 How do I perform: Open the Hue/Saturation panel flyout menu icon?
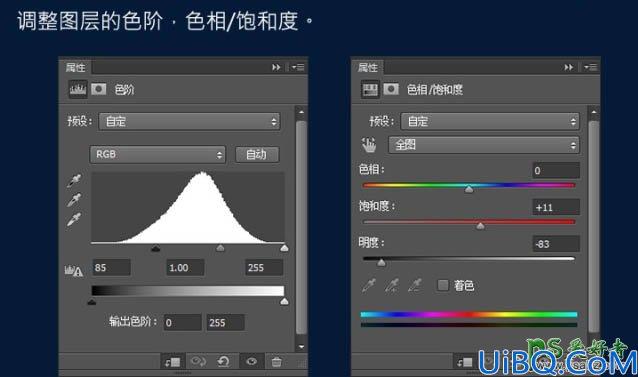coord(590,67)
